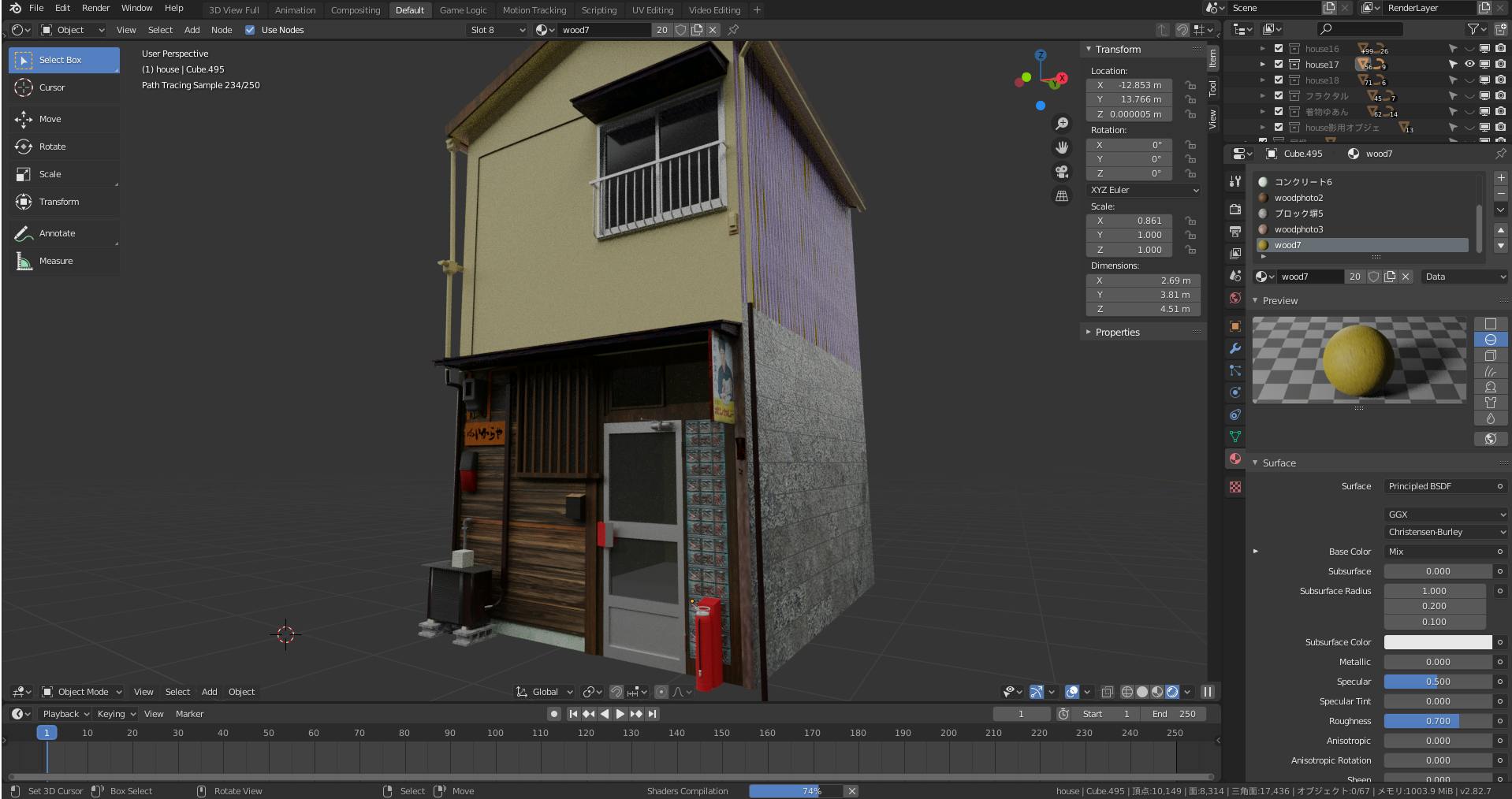Open the World properties tab icon

pyautogui.click(x=1235, y=298)
